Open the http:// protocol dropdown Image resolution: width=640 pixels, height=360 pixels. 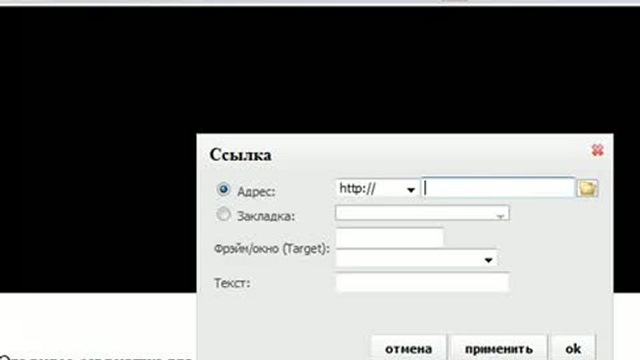(378, 189)
